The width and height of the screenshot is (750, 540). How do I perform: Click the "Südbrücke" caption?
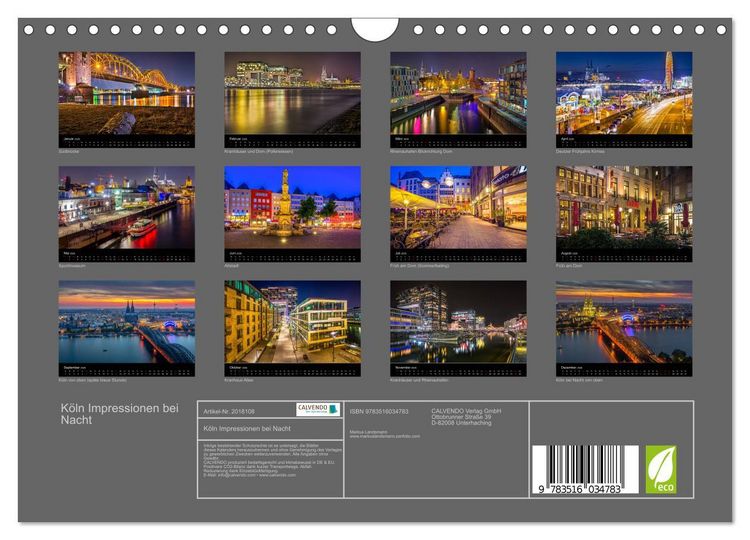(x=69, y=151)
